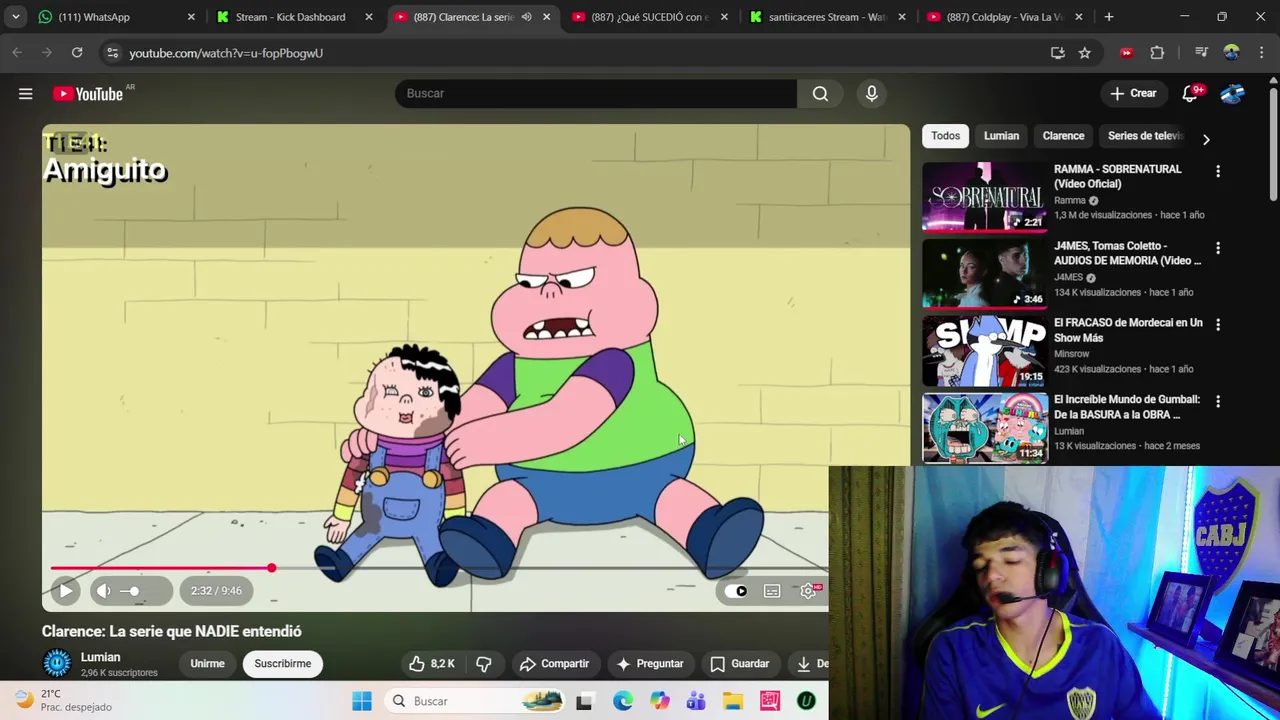Click the download arrow button below the video
1280x720 pixels.
[x=808, y=663]
